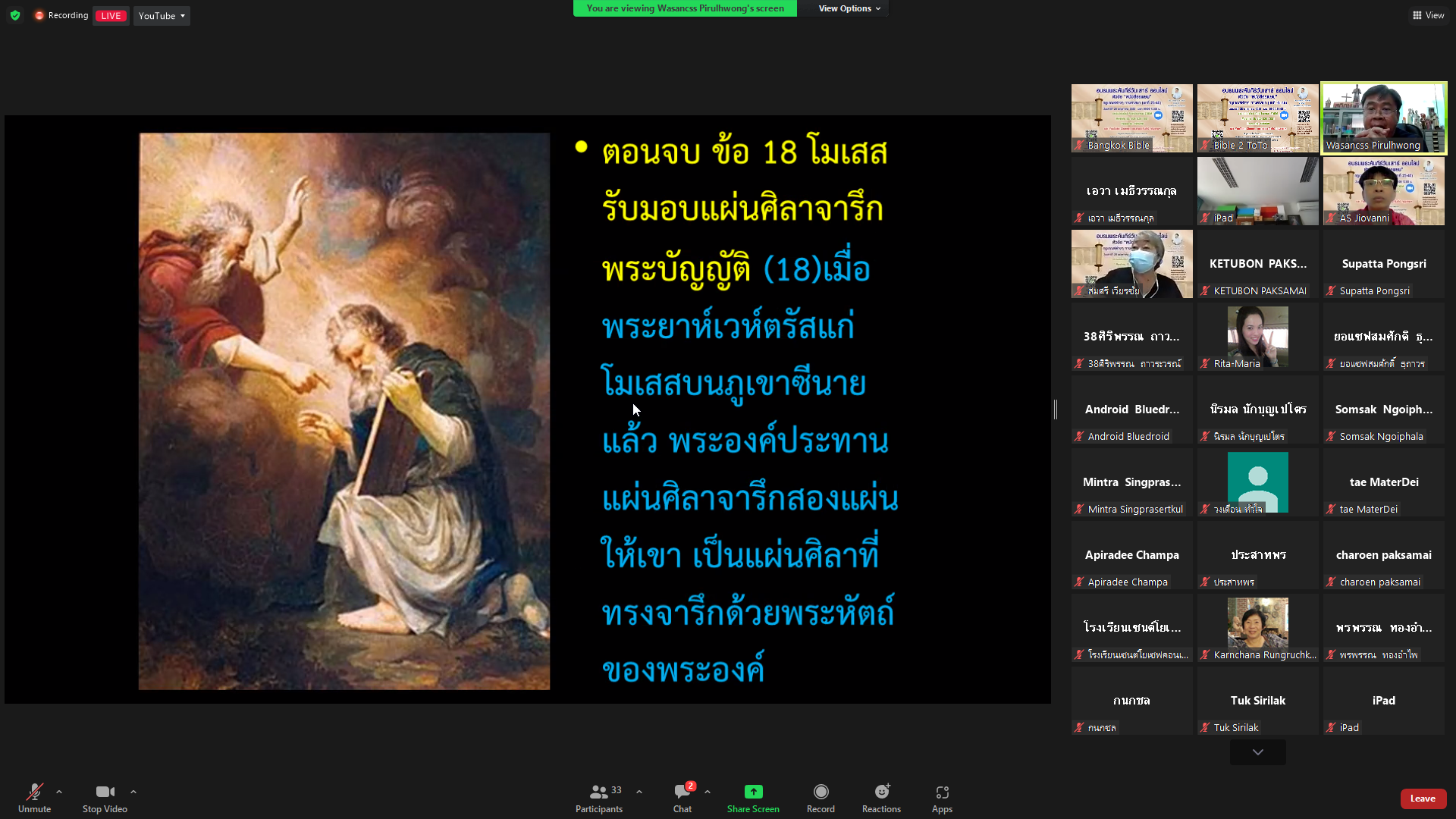Click muted mic icon on Tuk Sirilak
The height and width of the screenshot is (819, 1456).
coord(1205,727)
